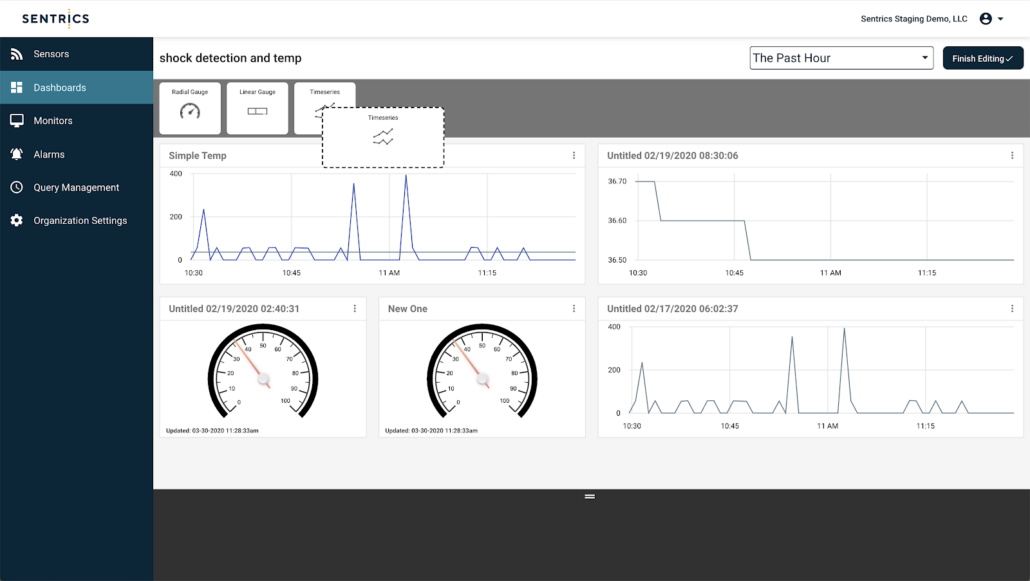1030x581 pixels.
Task: Click the dragged Timeseries chart icon
Action: pos(383,137)
